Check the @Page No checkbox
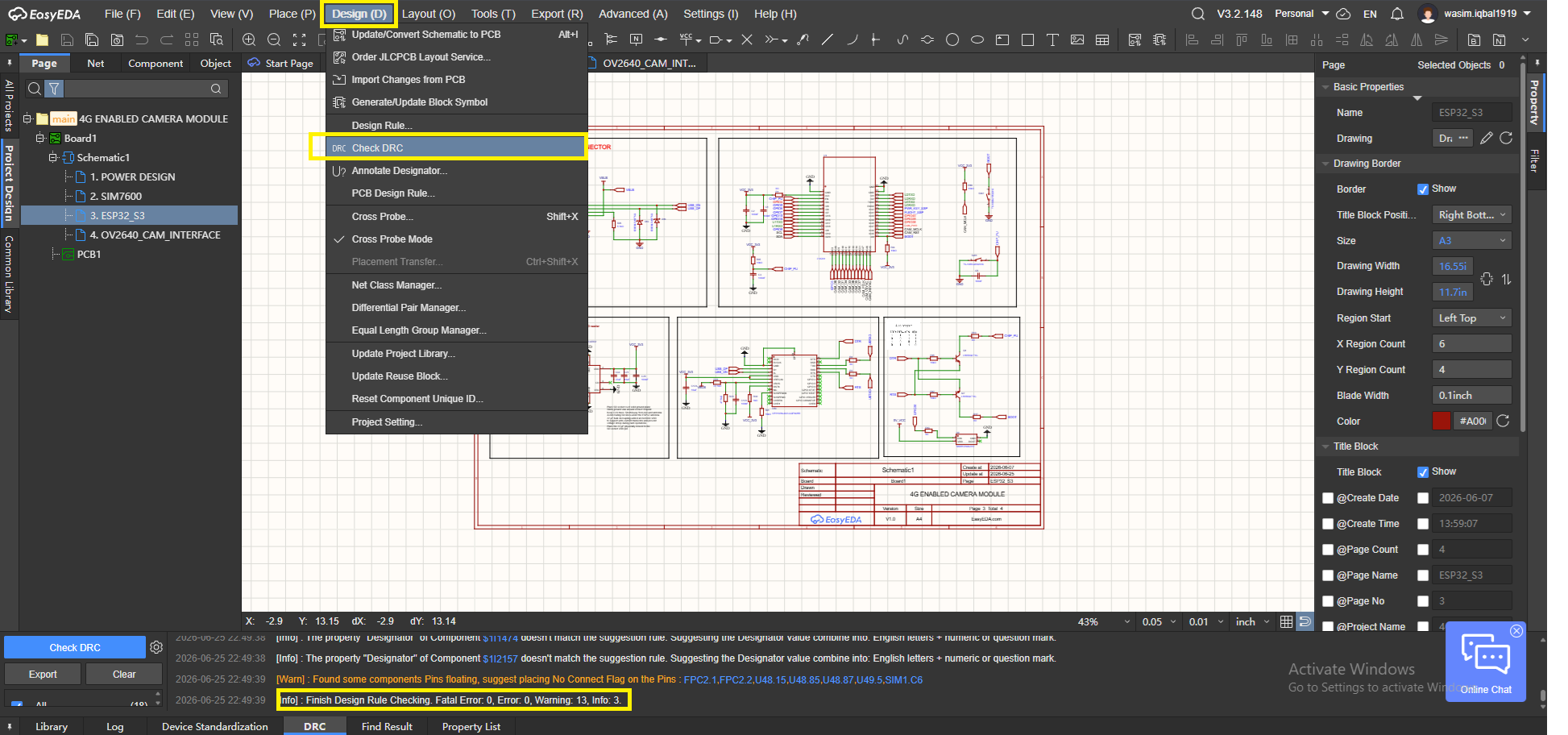The image size is (1568, 735). 1328,601
